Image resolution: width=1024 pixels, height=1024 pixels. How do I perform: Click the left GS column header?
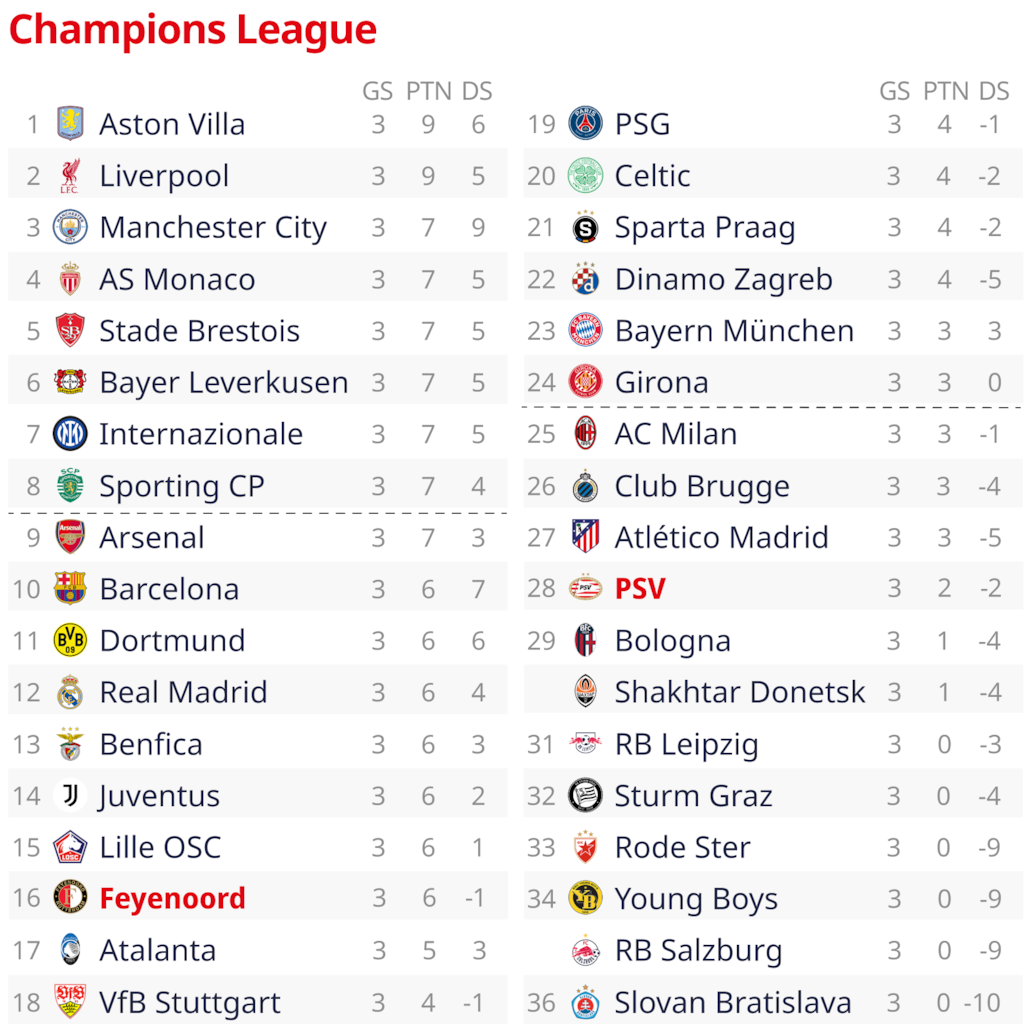pos(377,91)
